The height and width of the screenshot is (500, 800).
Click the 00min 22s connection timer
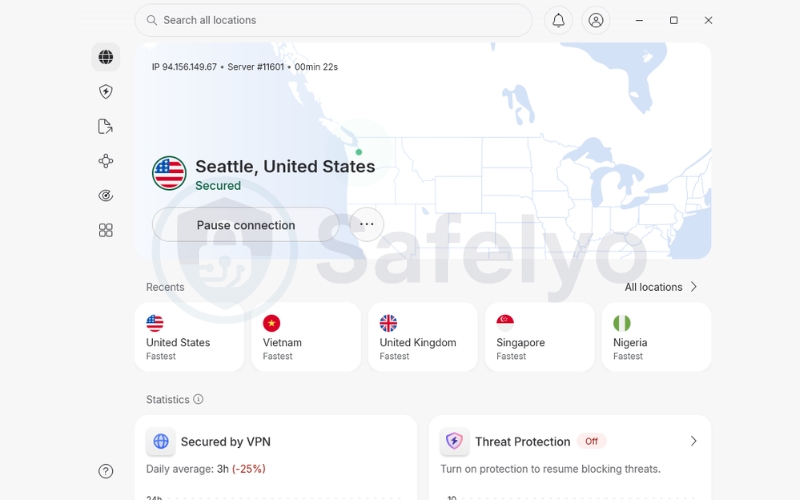pos(316,67)
